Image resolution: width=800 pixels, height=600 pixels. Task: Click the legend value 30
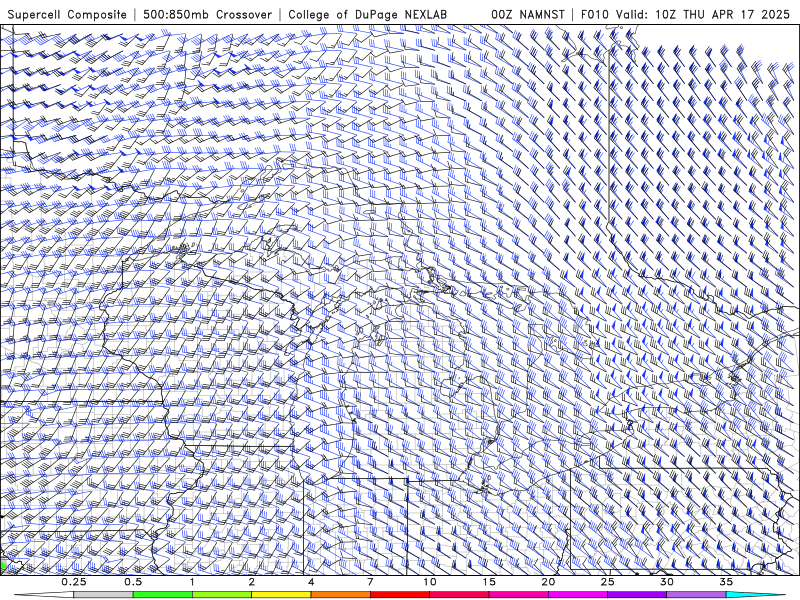pos(667,582)
